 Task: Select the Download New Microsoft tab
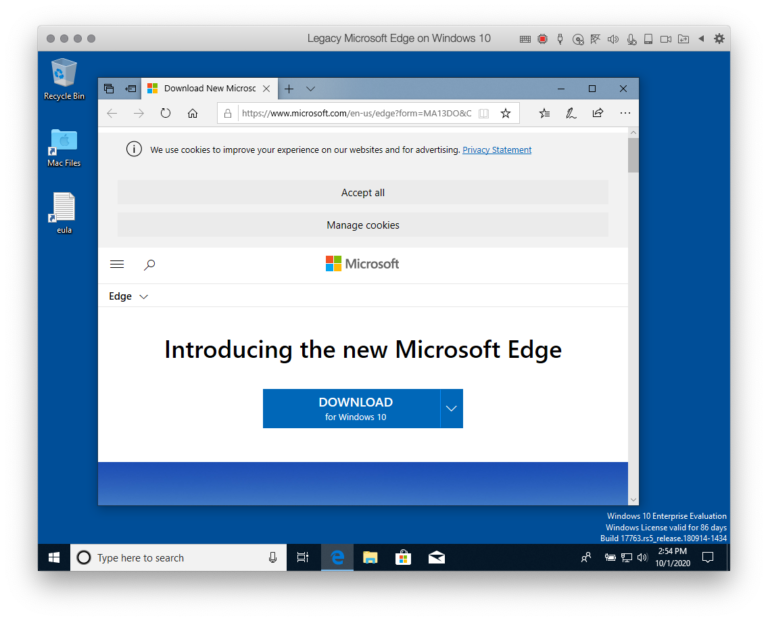(210, 89)
